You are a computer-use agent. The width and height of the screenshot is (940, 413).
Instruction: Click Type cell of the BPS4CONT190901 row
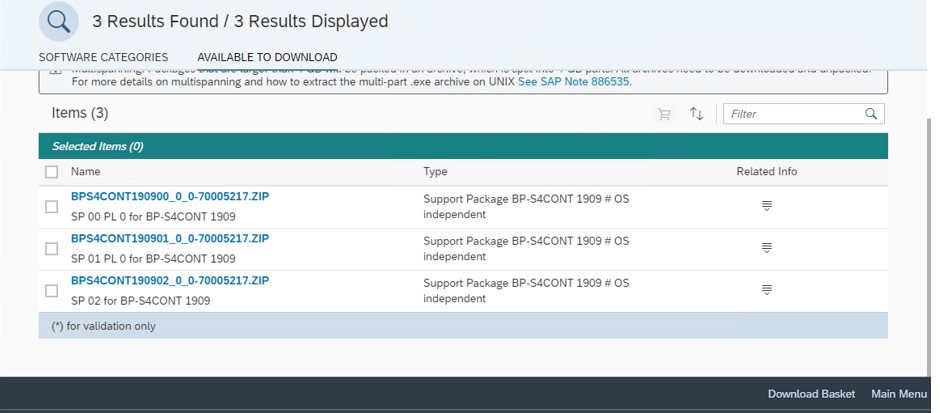coord(526,249)
